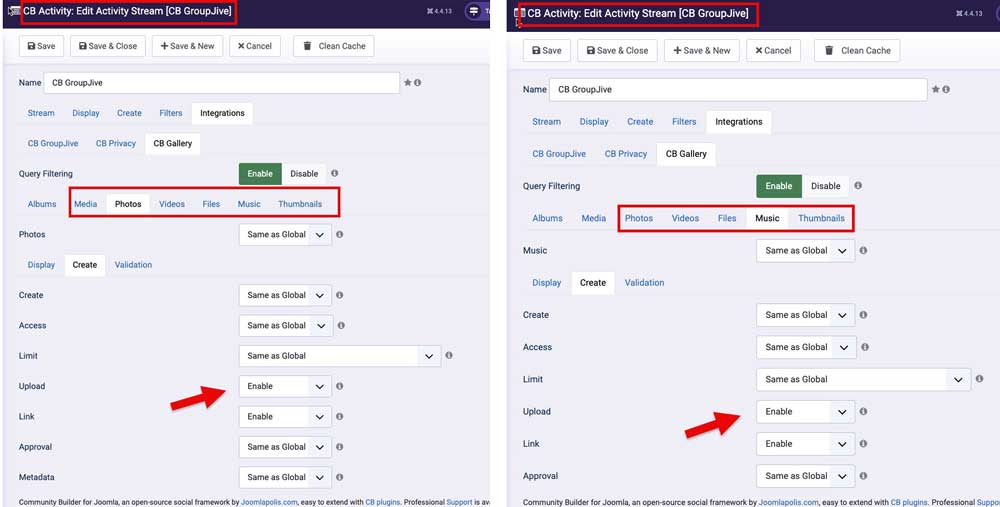This screenshot has width=1000, height=507.
Task: Enable Query Filtering in the Music screenshot
Action: tap(779, 186)
